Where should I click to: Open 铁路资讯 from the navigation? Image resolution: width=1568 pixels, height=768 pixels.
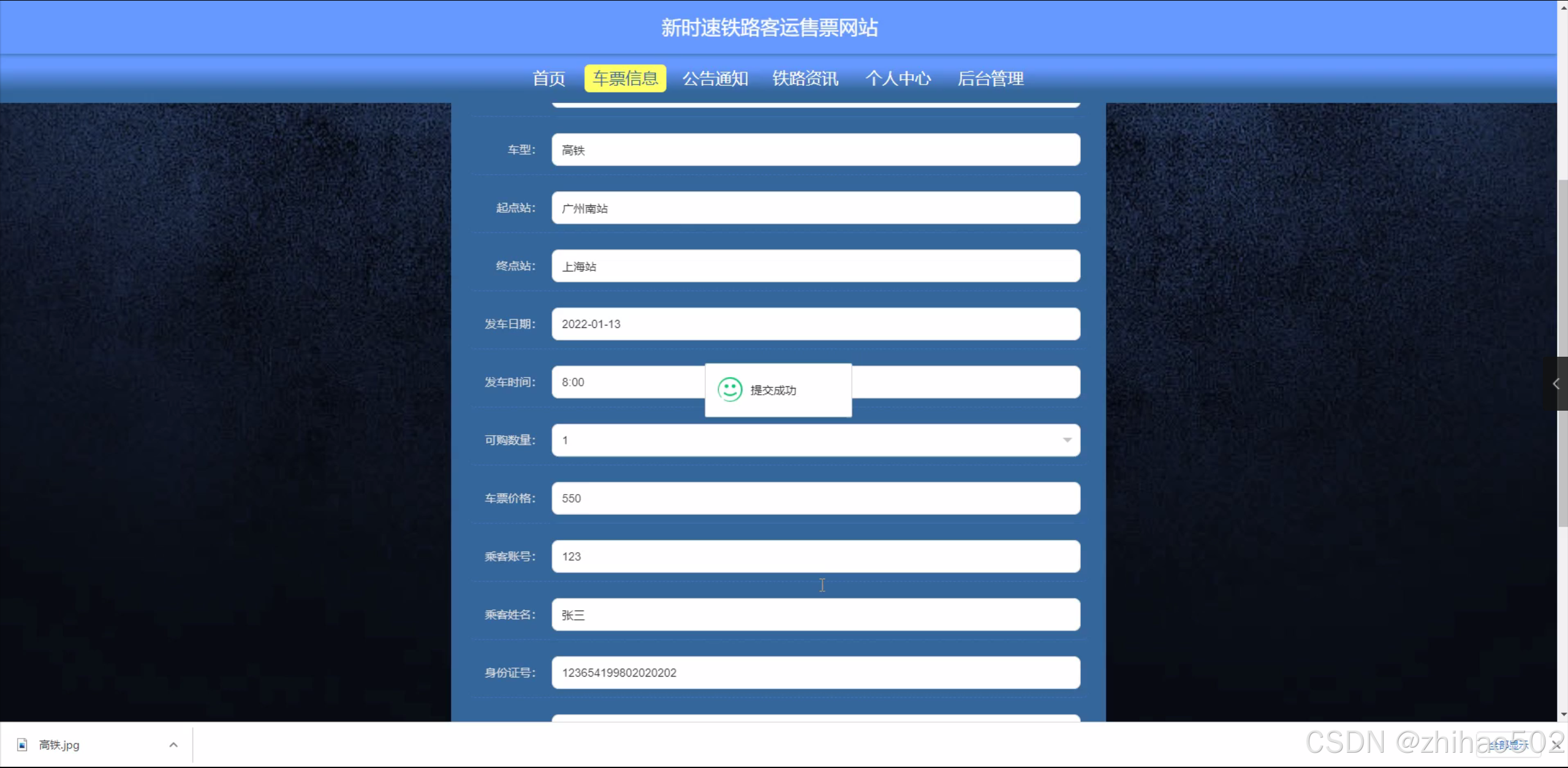(805, 78)
